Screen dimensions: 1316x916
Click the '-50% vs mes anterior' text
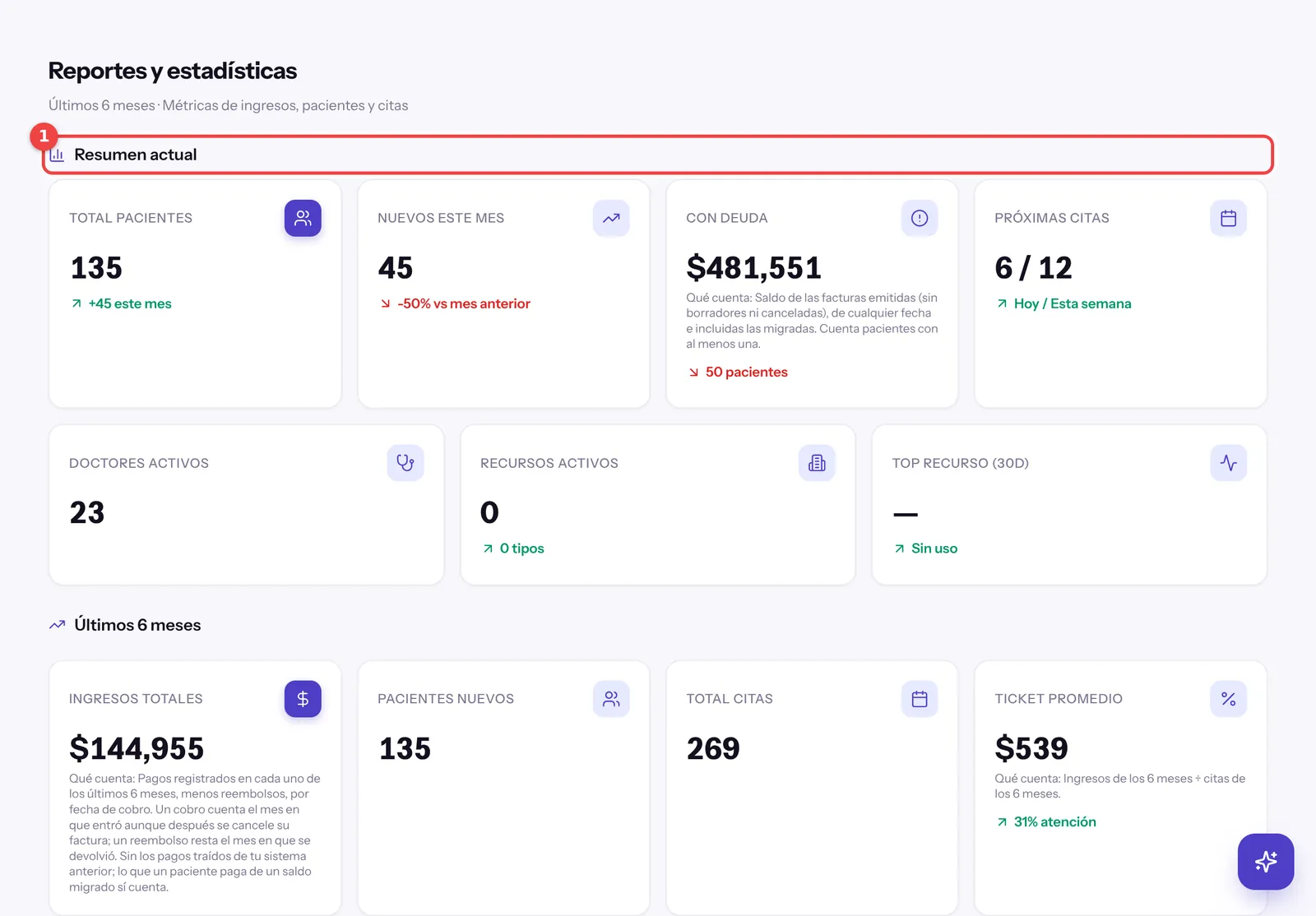coord(464,303)
